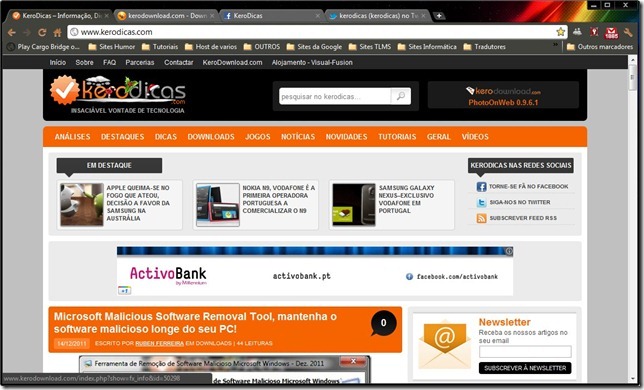Open the VÍDEOS category
Image resolution: width=644 pixels, height=390 pixels.
475,137
